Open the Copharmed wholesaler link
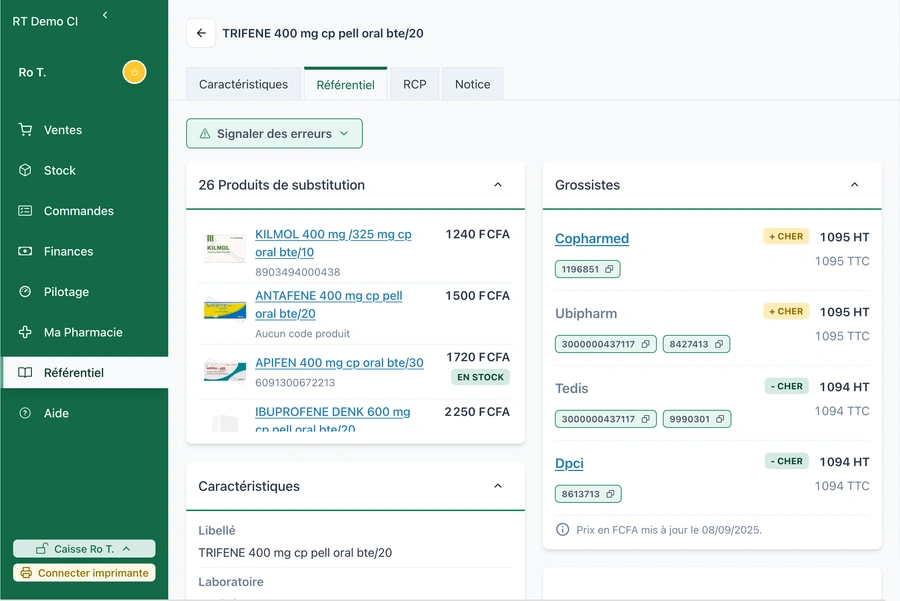Image resolution: width=900 pixels, height=601 pixels. [x=591, y=238]
